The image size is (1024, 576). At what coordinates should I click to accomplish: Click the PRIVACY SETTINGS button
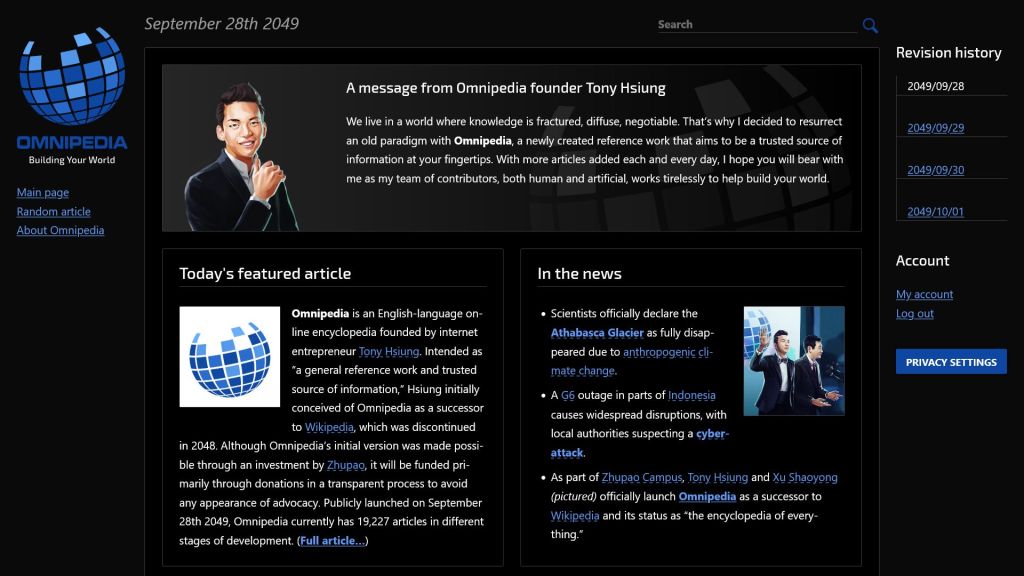(951, 362)
